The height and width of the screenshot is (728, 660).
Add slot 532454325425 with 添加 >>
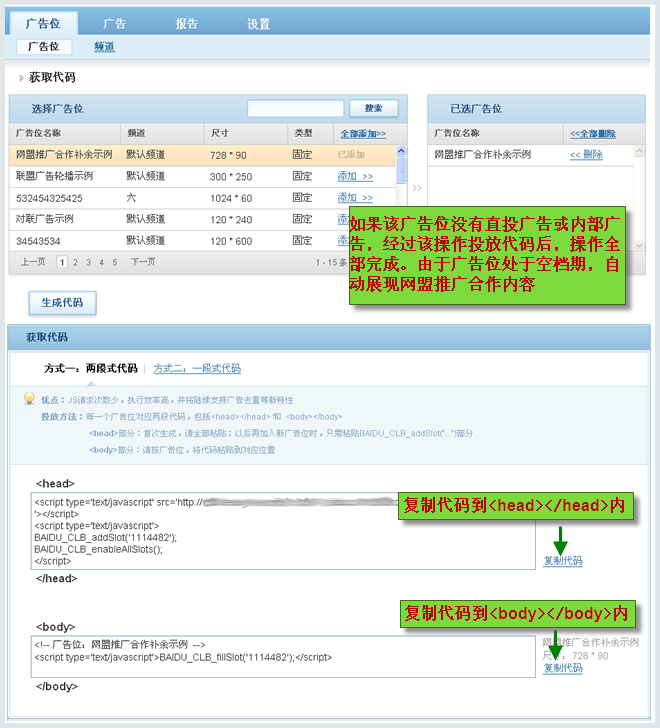pos(355,198)
